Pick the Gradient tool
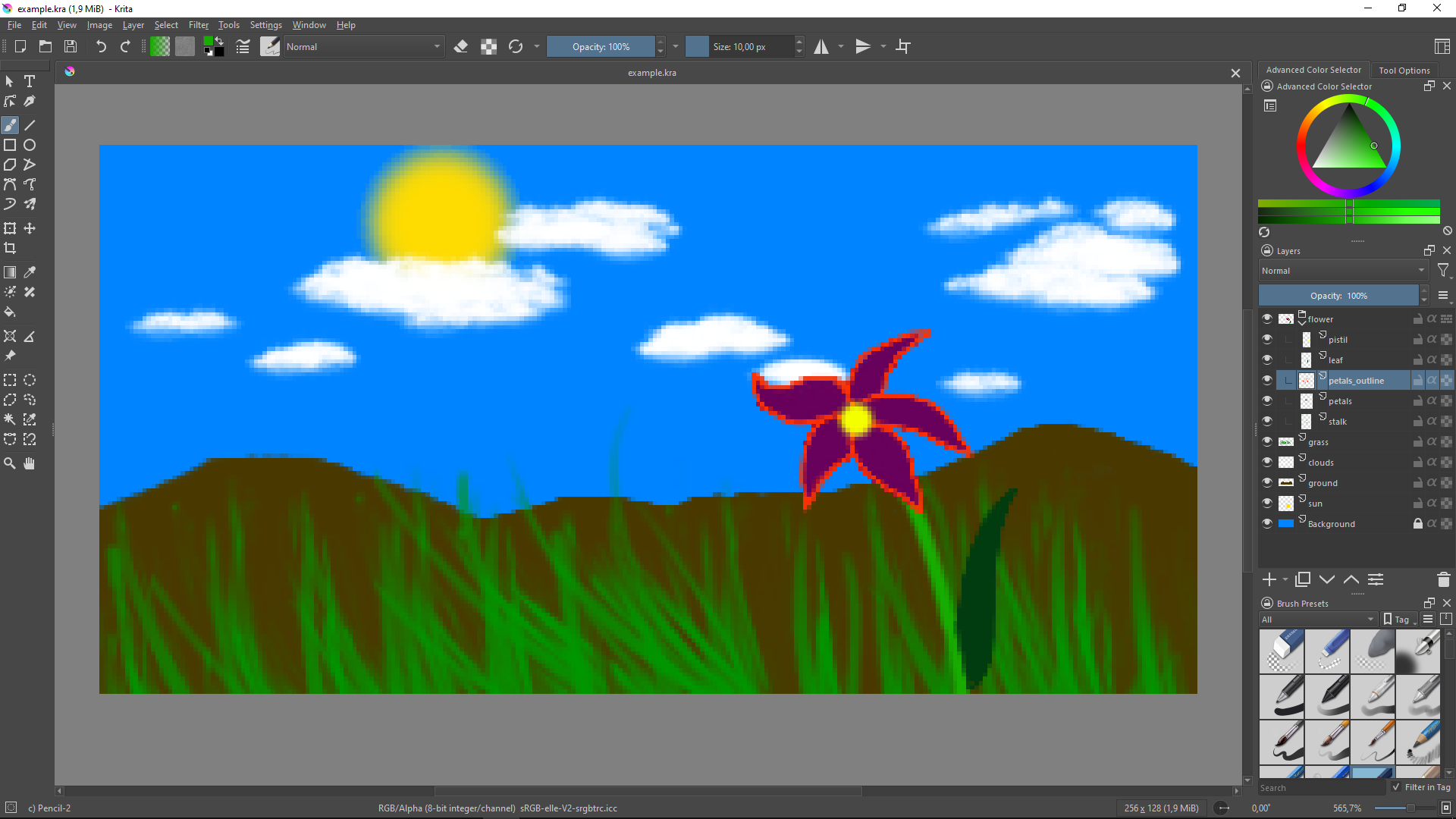 pyautogui.click(x=10, y=272)
